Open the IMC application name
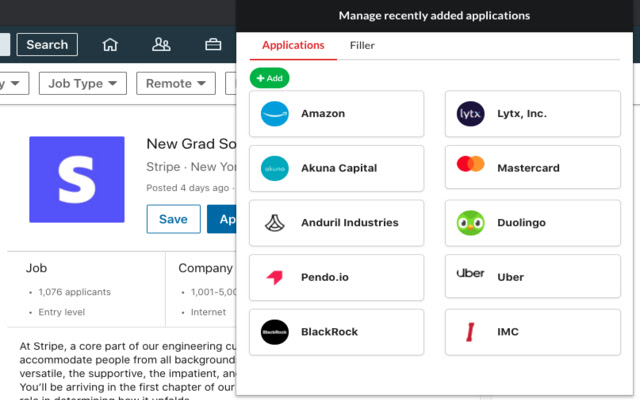Viewport: 640px width, 400px height. tap(508, 332)
